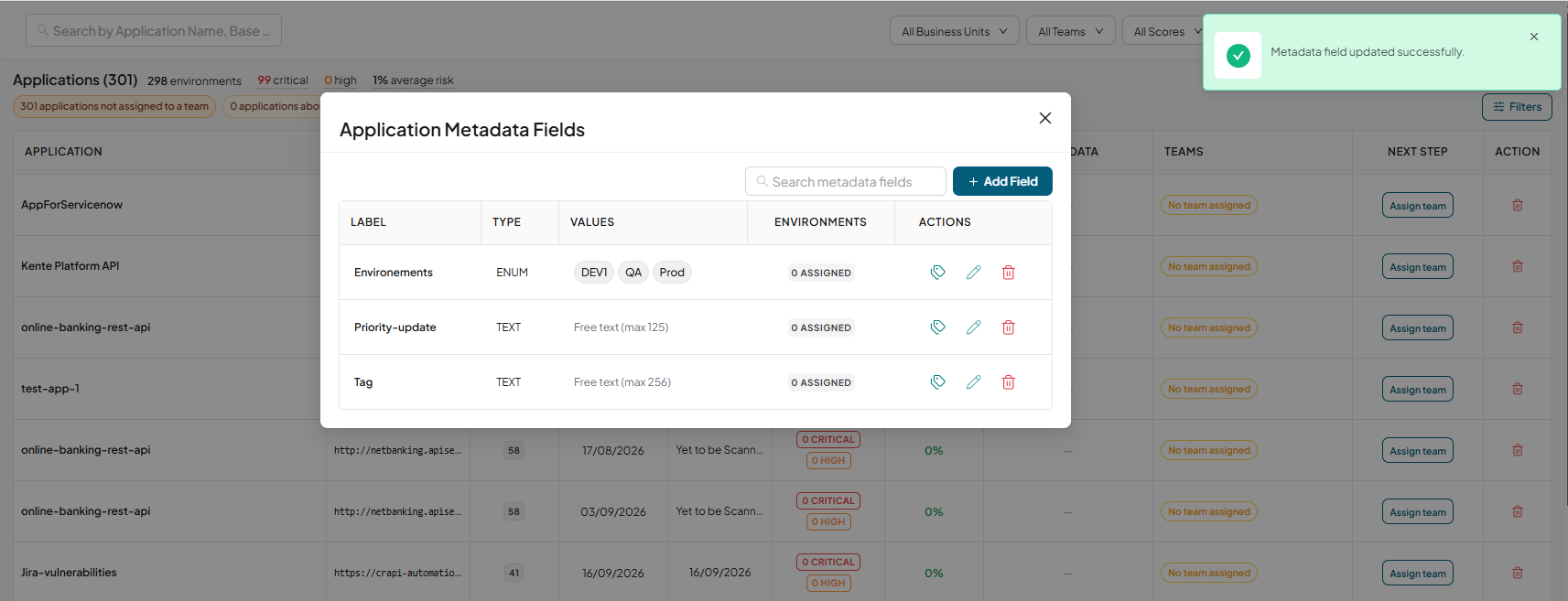Edit the Environements metadata field
1568x601 pixels.
click(x=973, y=272)
